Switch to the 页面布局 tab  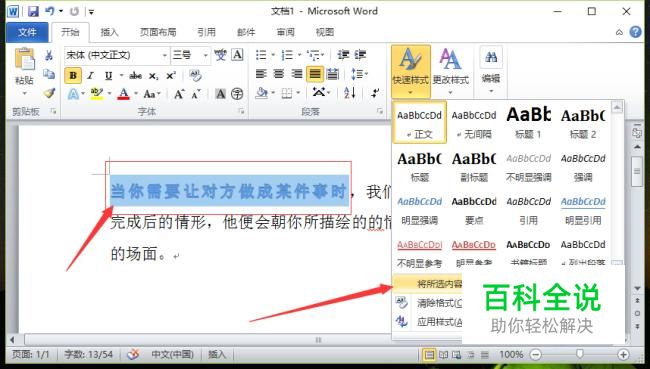[158, 32]
